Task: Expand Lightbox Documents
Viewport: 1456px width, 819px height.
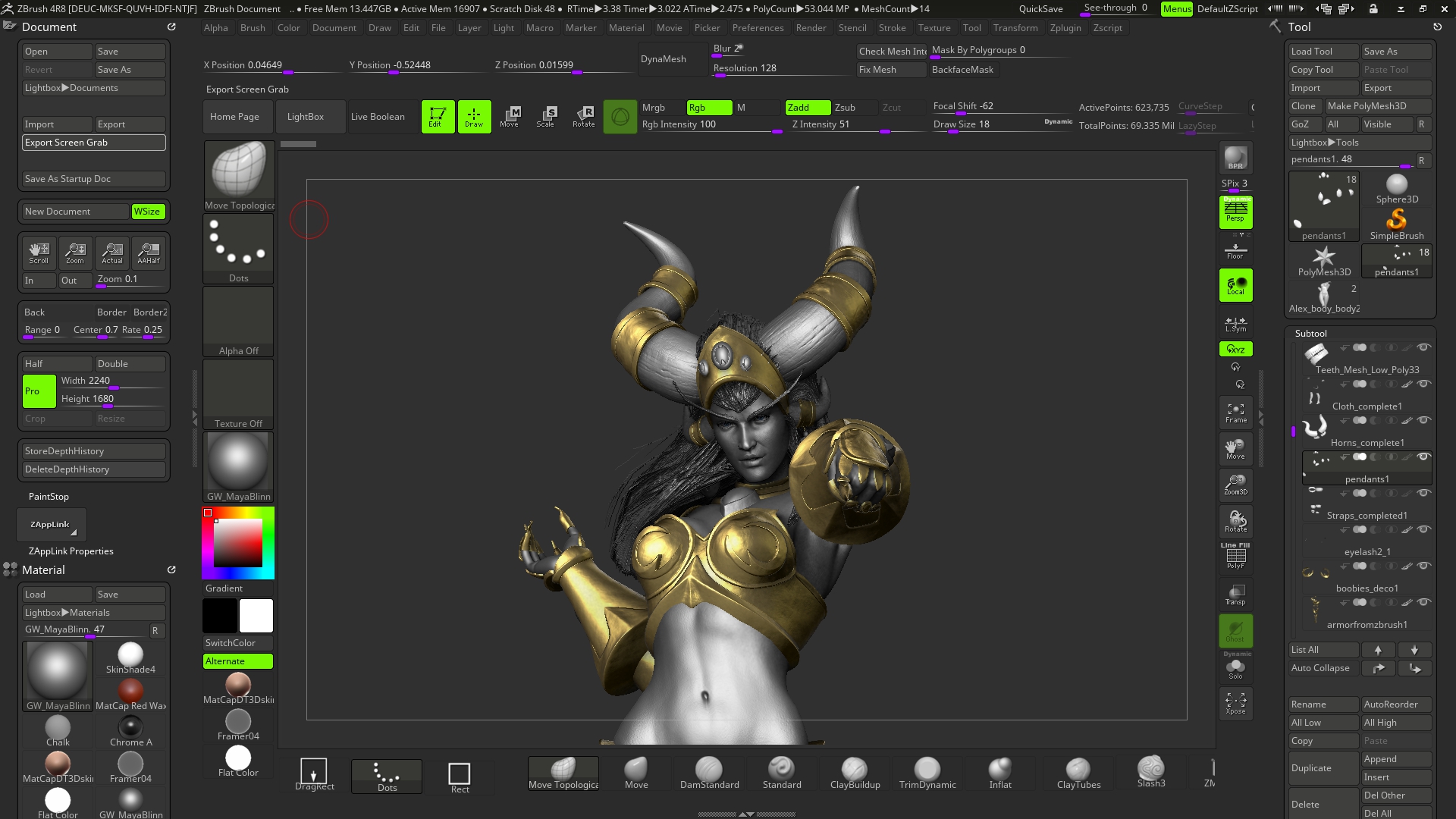Action: tap(94, 88)
